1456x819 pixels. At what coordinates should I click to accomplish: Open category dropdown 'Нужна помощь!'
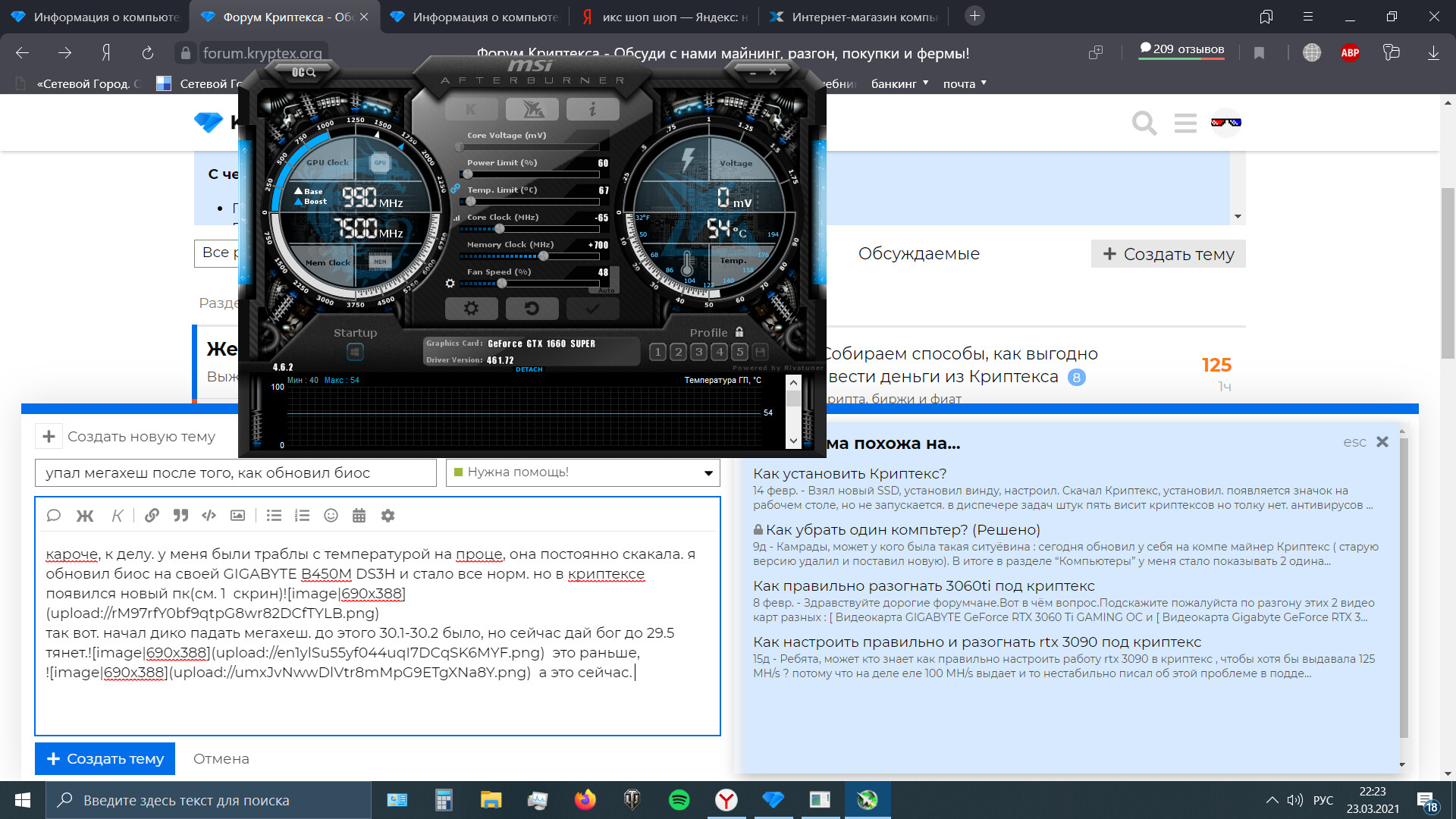582,472
